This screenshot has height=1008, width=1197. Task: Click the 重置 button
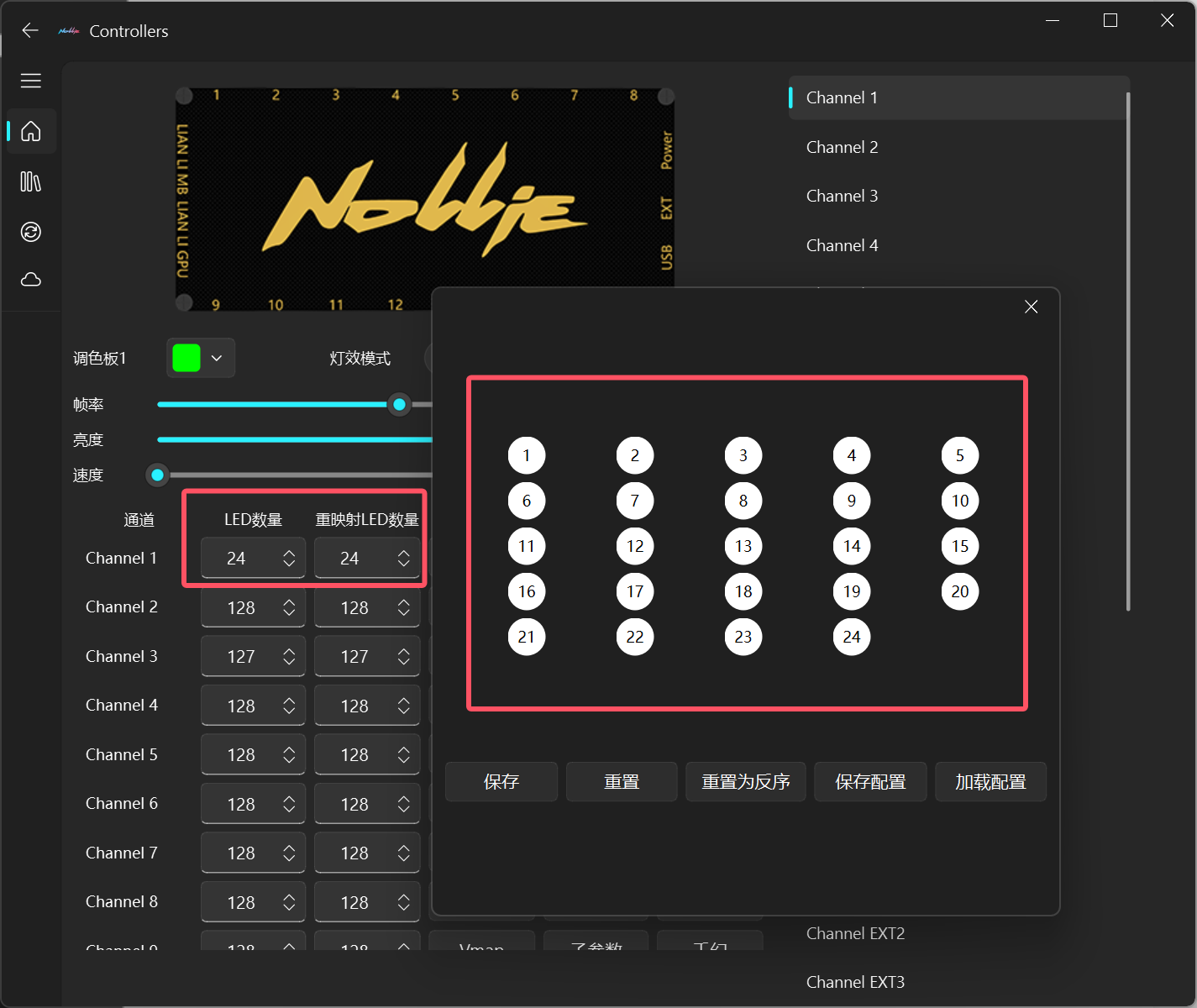coord(622,782)
